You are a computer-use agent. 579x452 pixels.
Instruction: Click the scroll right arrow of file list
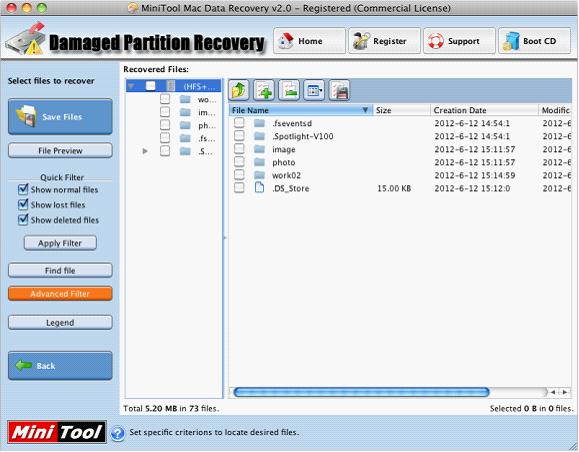[565, 392]
